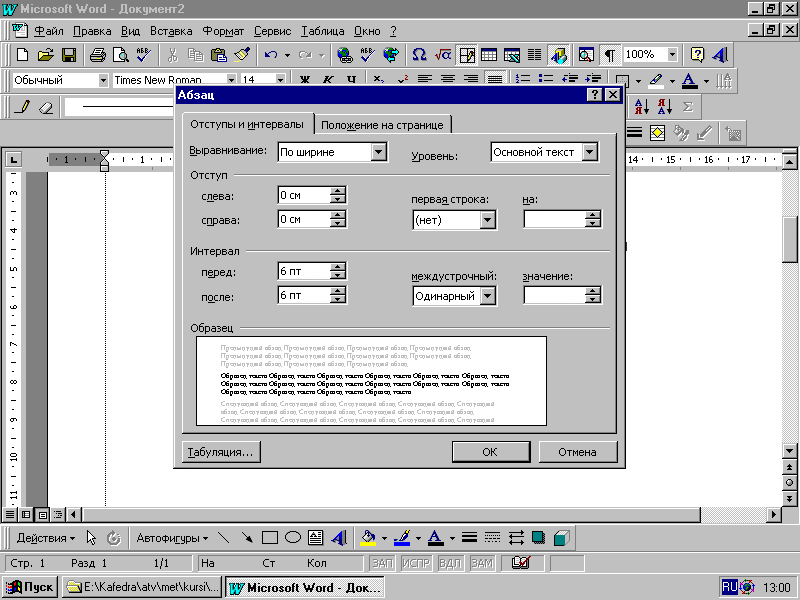The width and height of the screenshot is (800, 600).
Task: Click the Print icon
Action: (x=97, y=55)
